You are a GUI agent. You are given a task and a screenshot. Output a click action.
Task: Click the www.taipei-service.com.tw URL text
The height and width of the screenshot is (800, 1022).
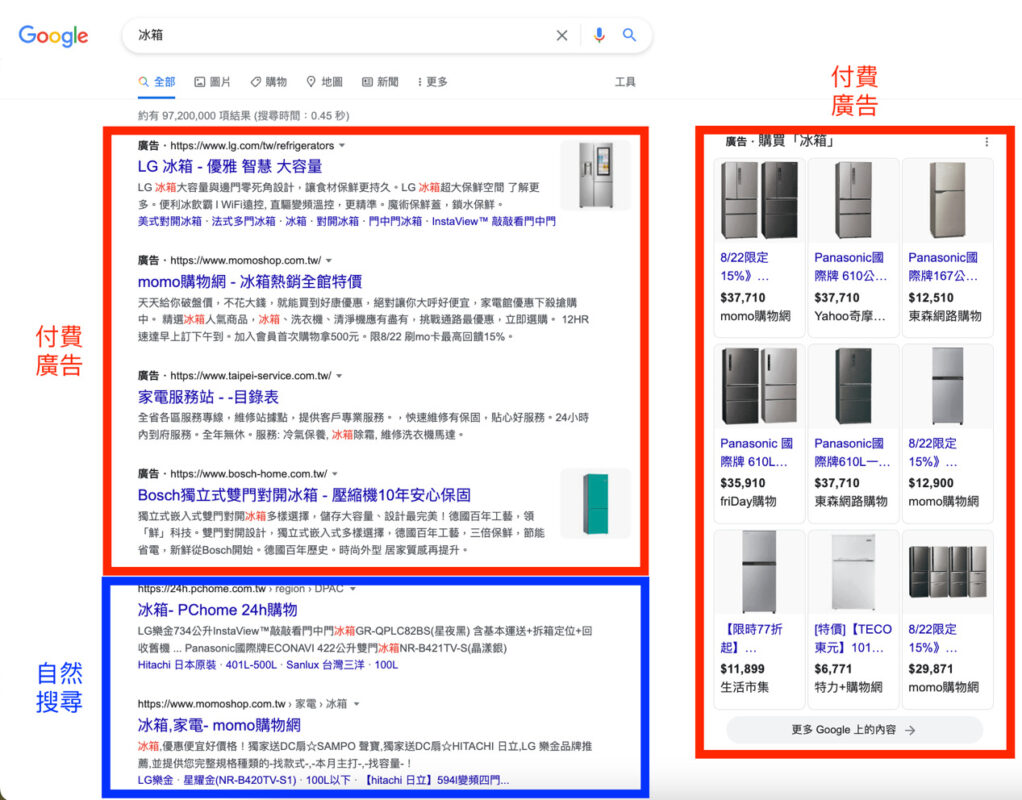point(251,376)
